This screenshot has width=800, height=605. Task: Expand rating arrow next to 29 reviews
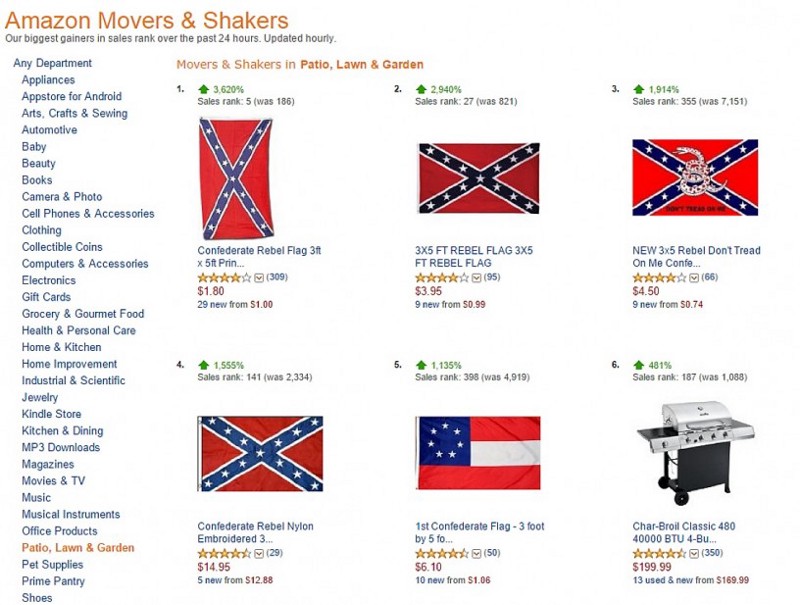coord(259,553)
